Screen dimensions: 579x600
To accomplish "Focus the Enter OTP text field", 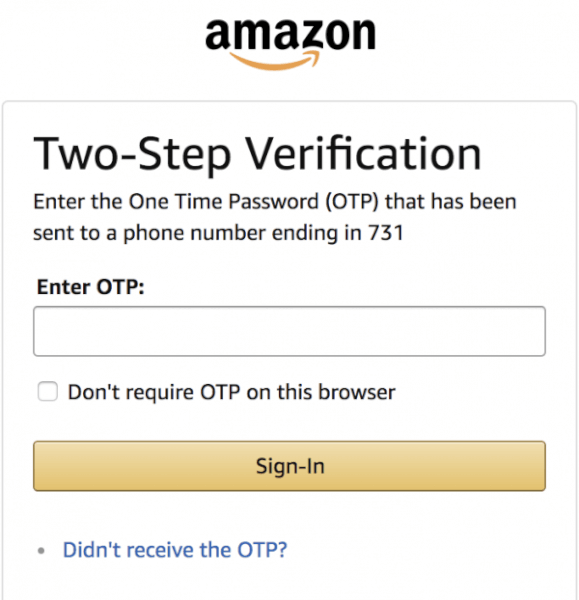I will (x=289, y=331).
